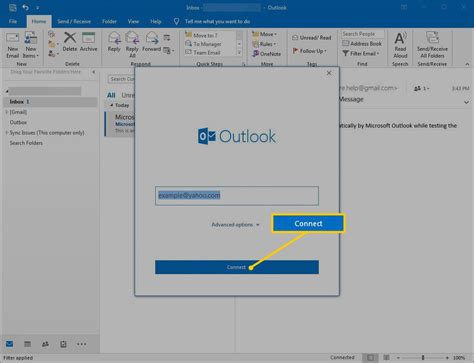Viewport: 474px width, 363px height.
Task: Open the Address Book
Action: 362,44
